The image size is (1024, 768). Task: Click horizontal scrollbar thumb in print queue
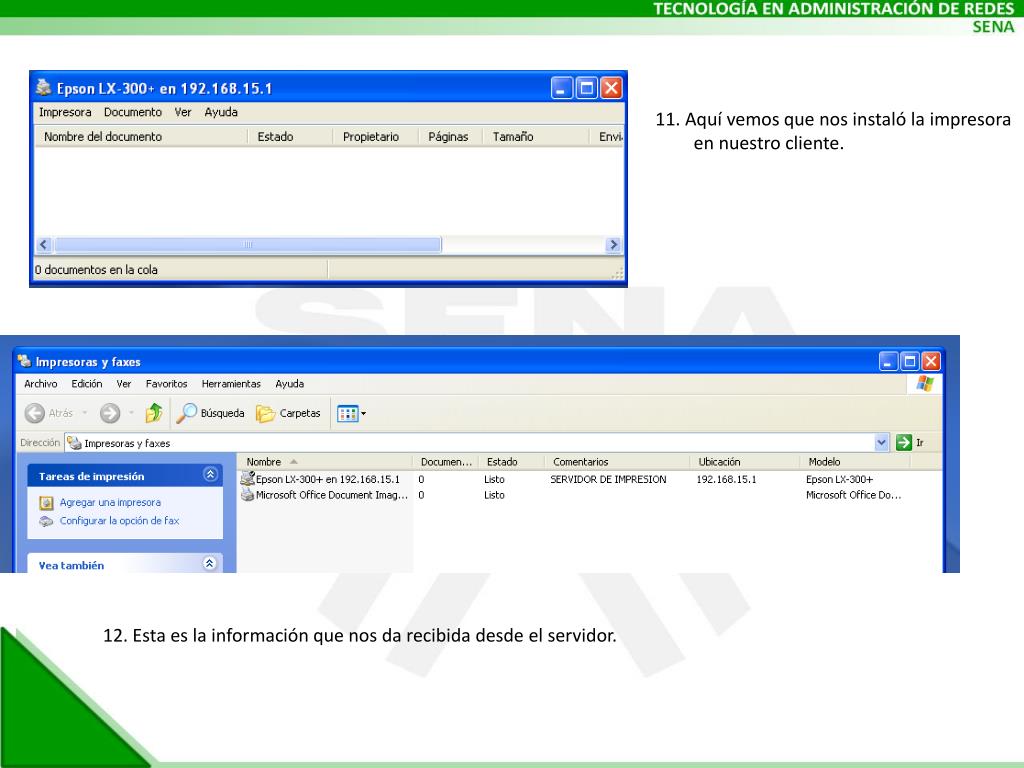(x=248, y=245)
